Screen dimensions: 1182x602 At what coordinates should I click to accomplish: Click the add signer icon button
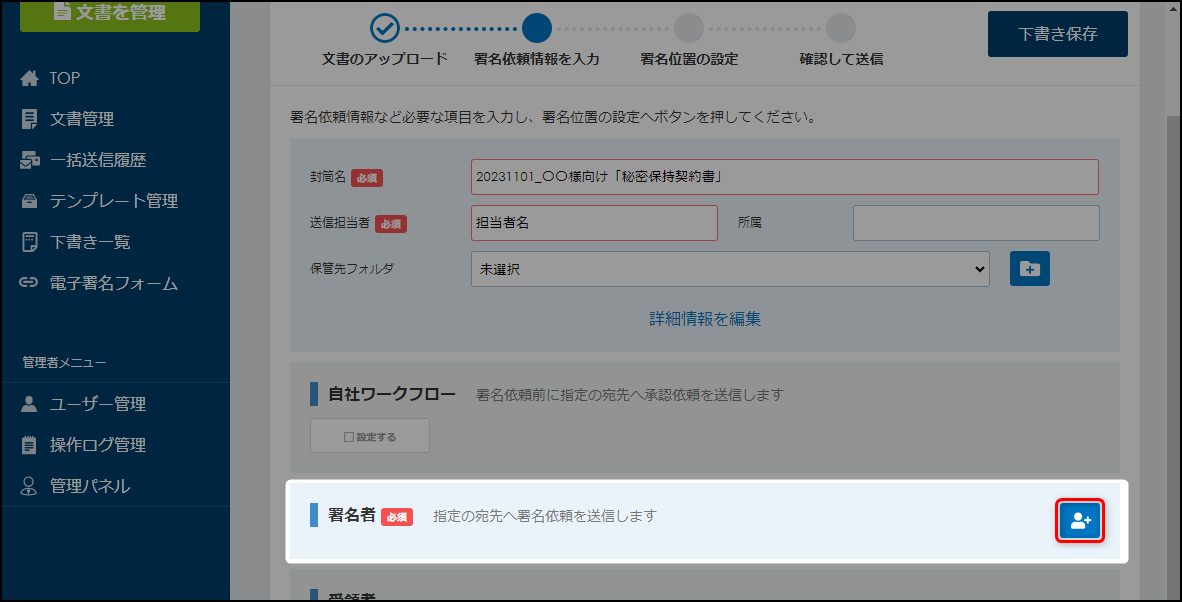coord(1080,520)
